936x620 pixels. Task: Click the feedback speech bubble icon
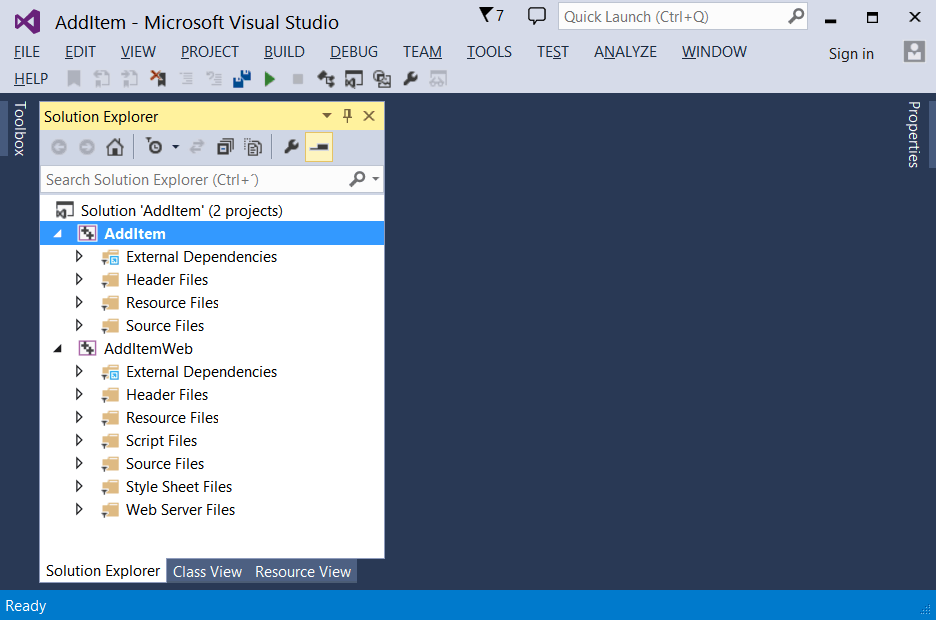(x=537, y=16)
